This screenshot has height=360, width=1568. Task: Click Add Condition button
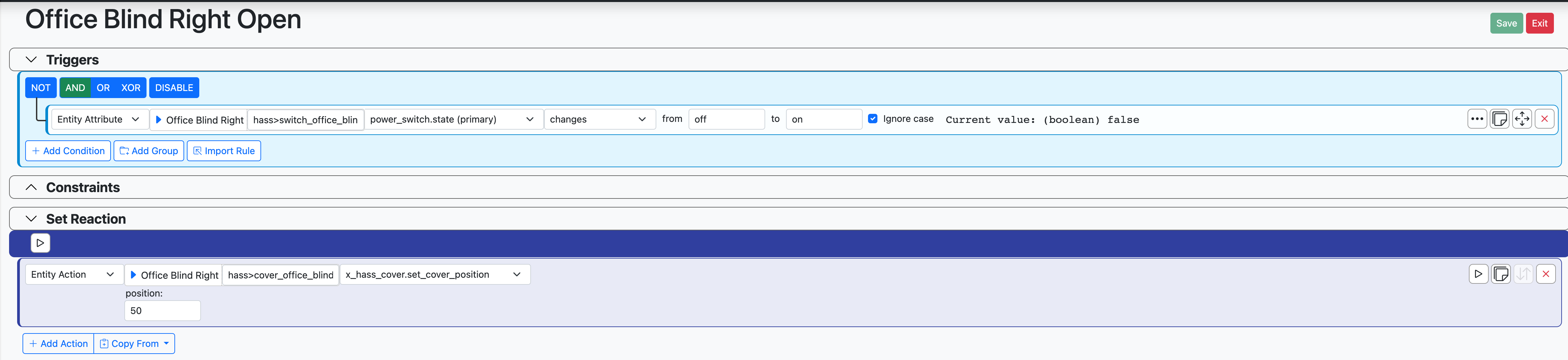tap(68, 151)
